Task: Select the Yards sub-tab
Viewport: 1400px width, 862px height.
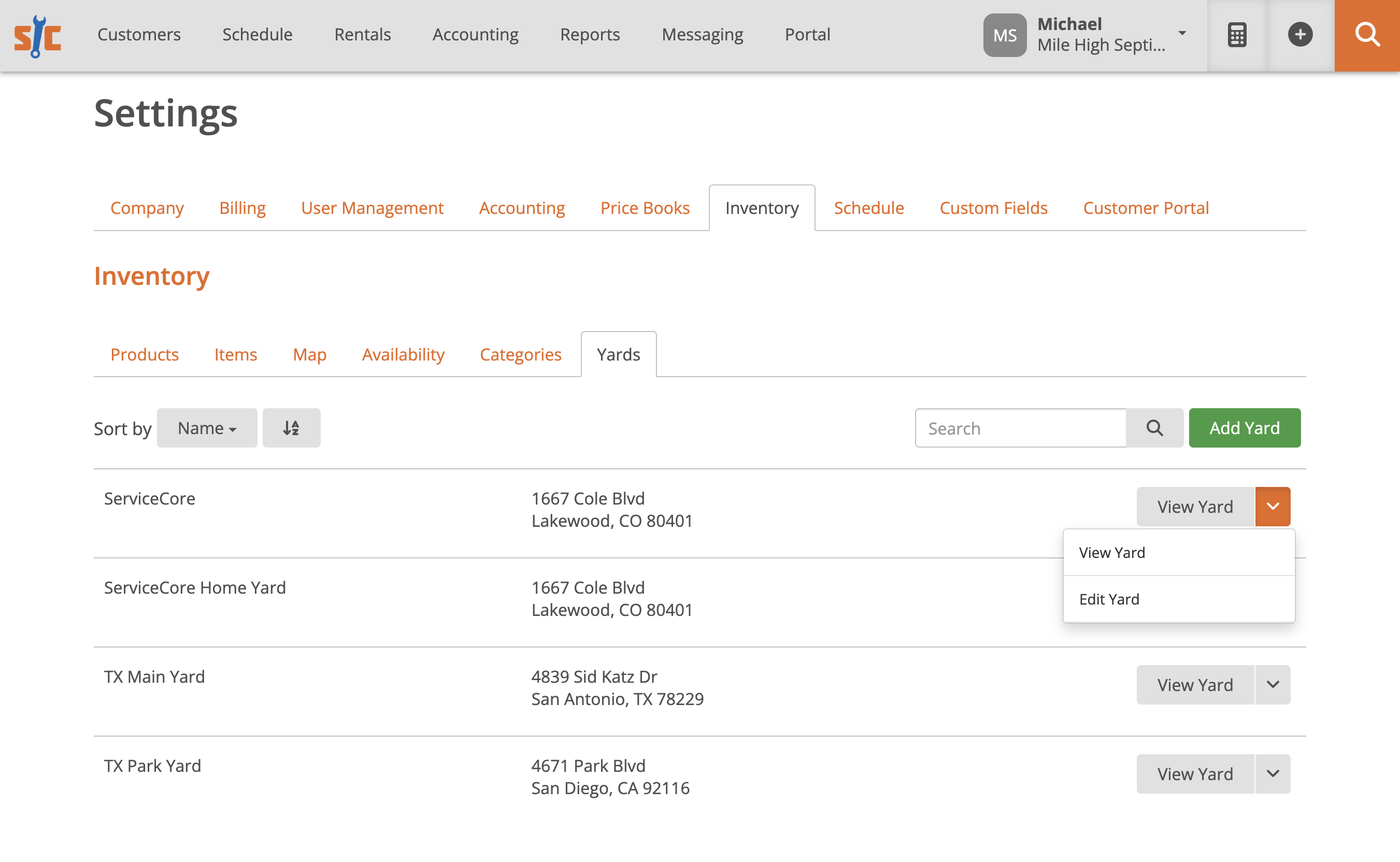Action: (x=619, y=355)
